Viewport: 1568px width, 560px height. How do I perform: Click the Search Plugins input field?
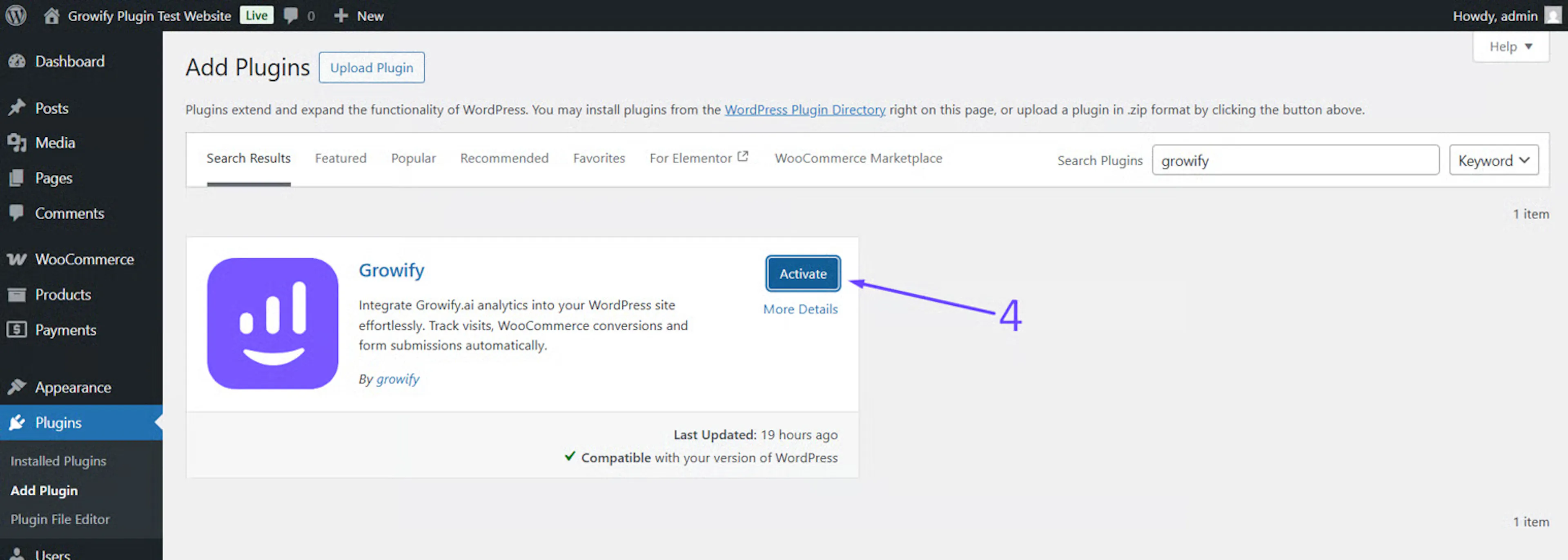coord(1295,160)
